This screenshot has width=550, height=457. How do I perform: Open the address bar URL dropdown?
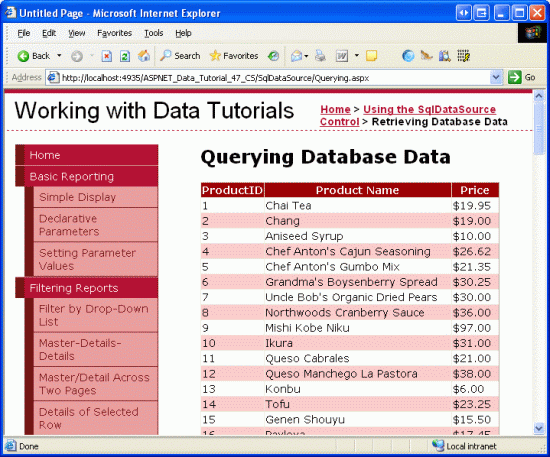point(496,77)
